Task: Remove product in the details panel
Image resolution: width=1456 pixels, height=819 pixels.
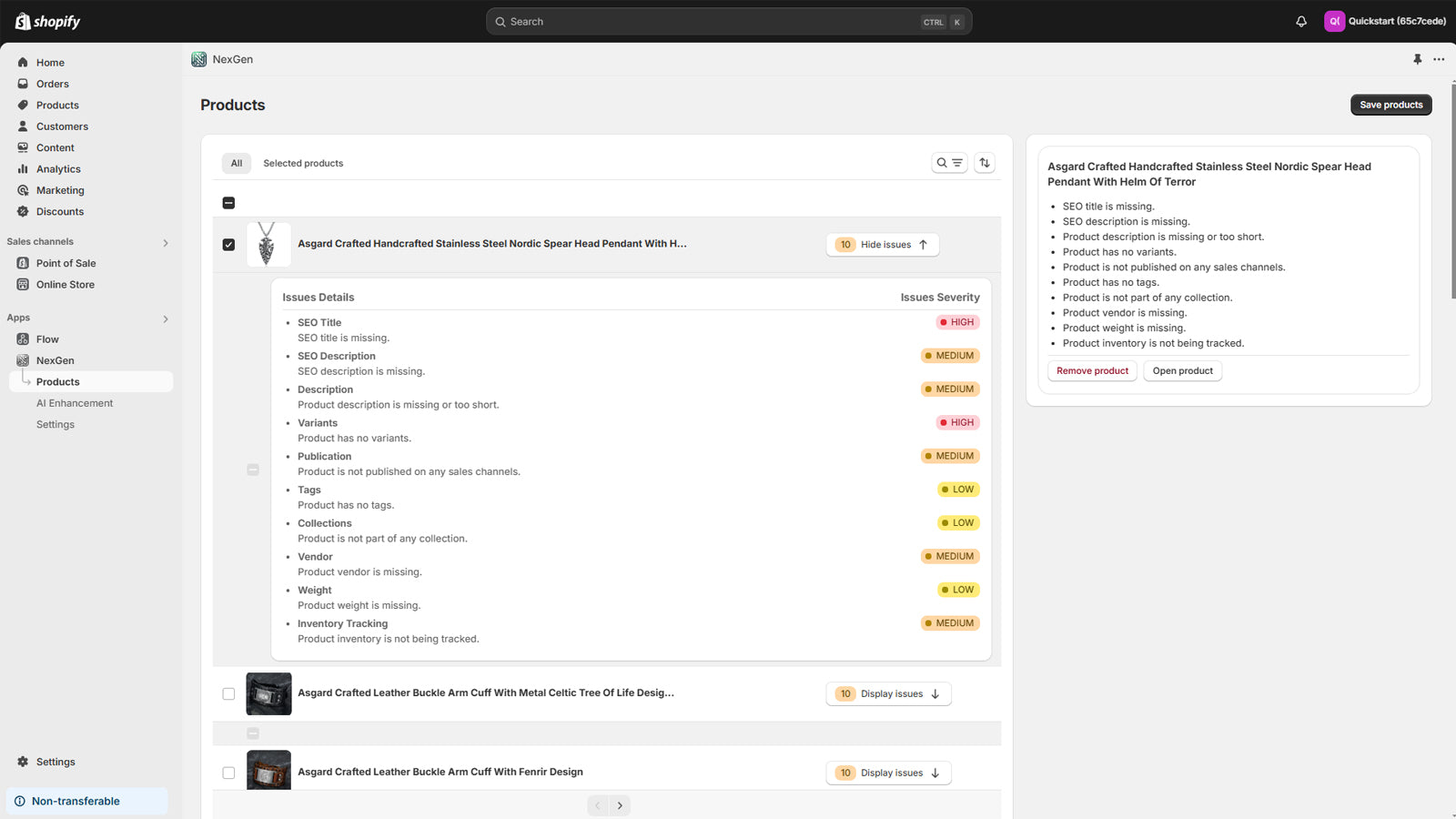Action: 1092,370
